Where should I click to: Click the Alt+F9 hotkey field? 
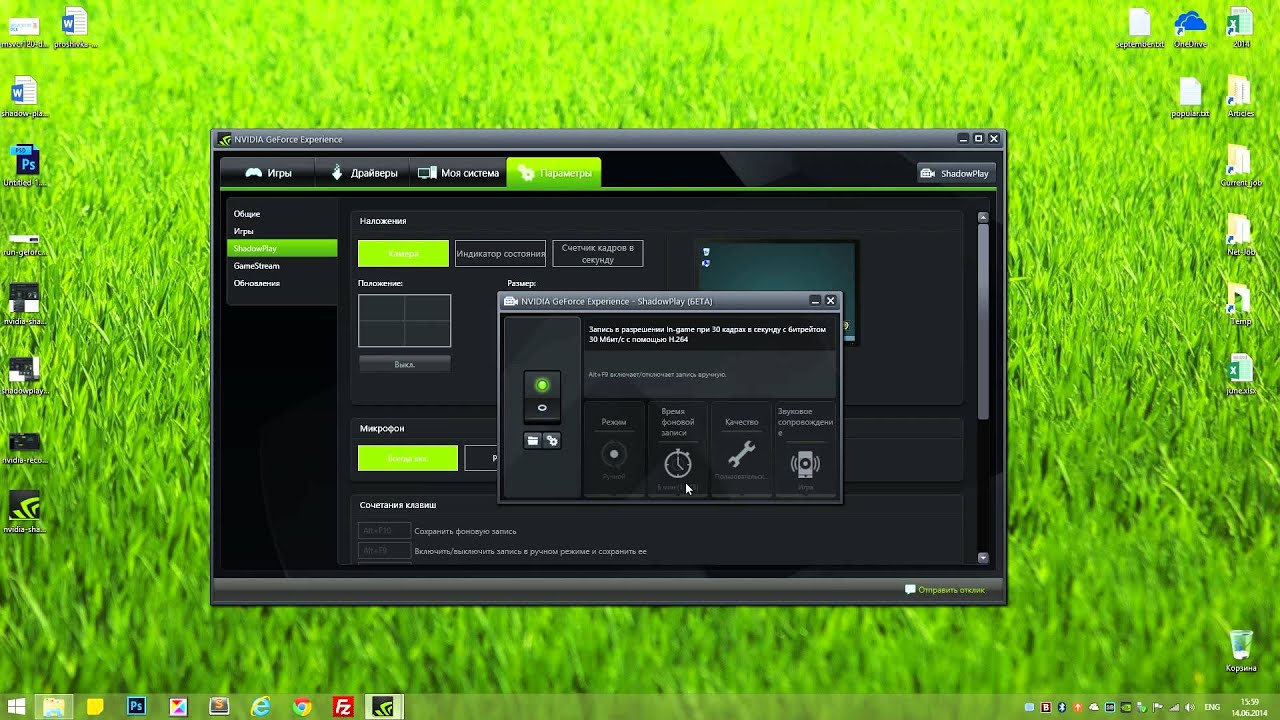pyautogui.click(x=384, y=551)
